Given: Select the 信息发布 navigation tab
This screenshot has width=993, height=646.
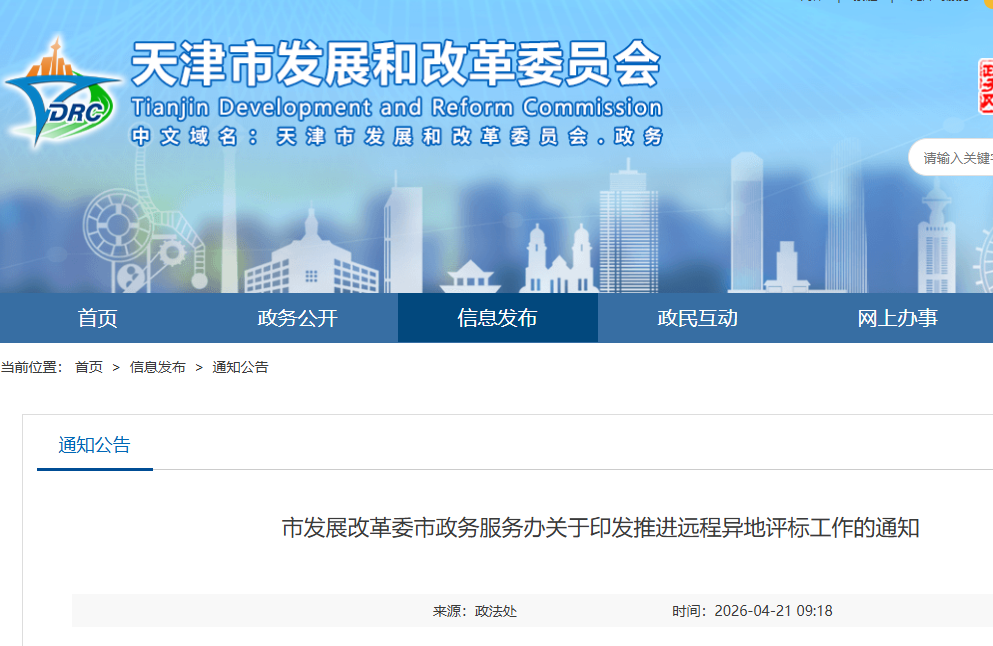Looking at the screenshot, I should click(497, 317).
